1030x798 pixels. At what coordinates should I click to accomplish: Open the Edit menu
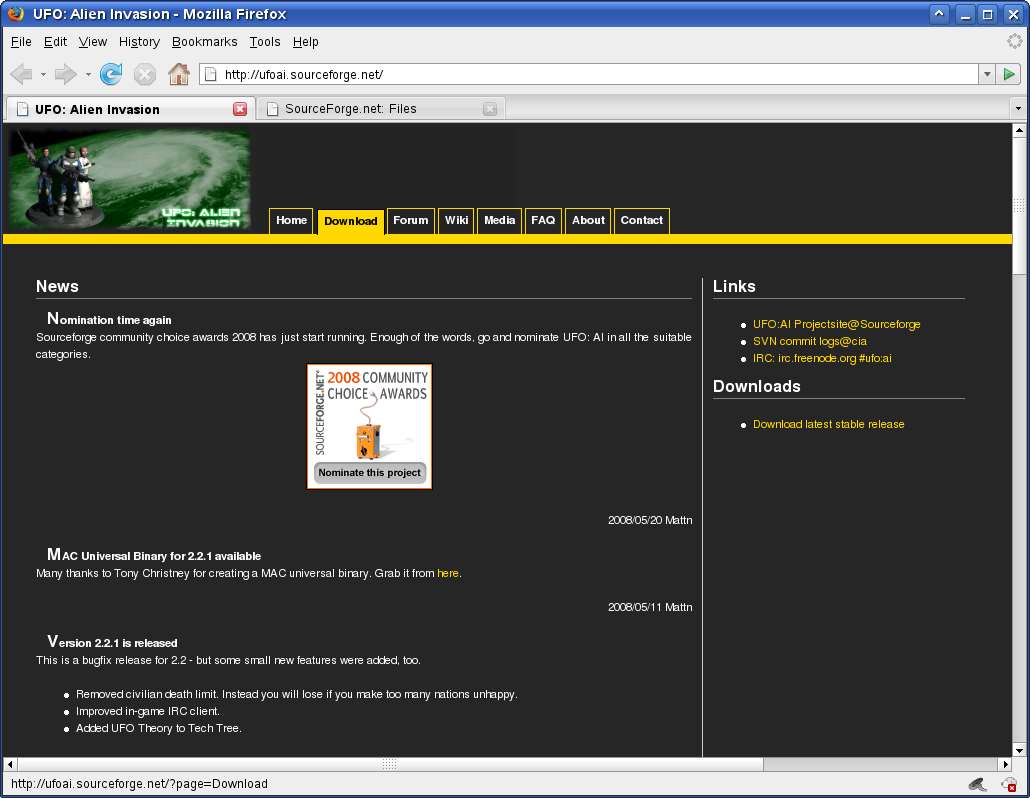pyautogui.click(x=55, y=41)
